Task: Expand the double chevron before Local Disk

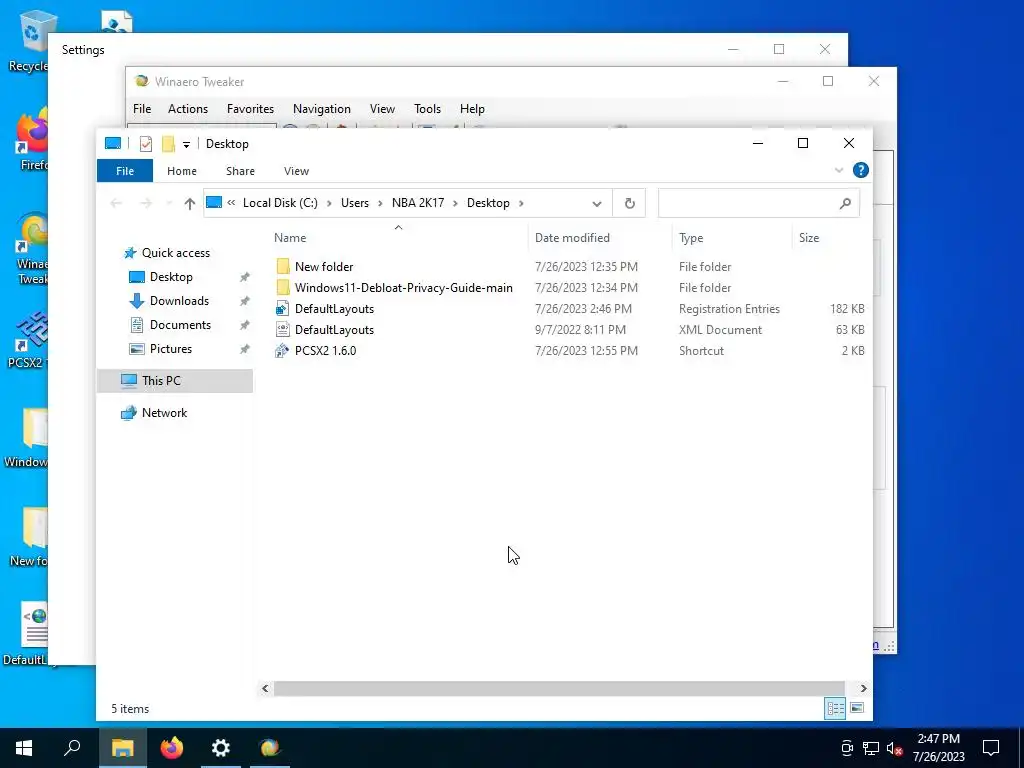Action: (x=231, y=202)
